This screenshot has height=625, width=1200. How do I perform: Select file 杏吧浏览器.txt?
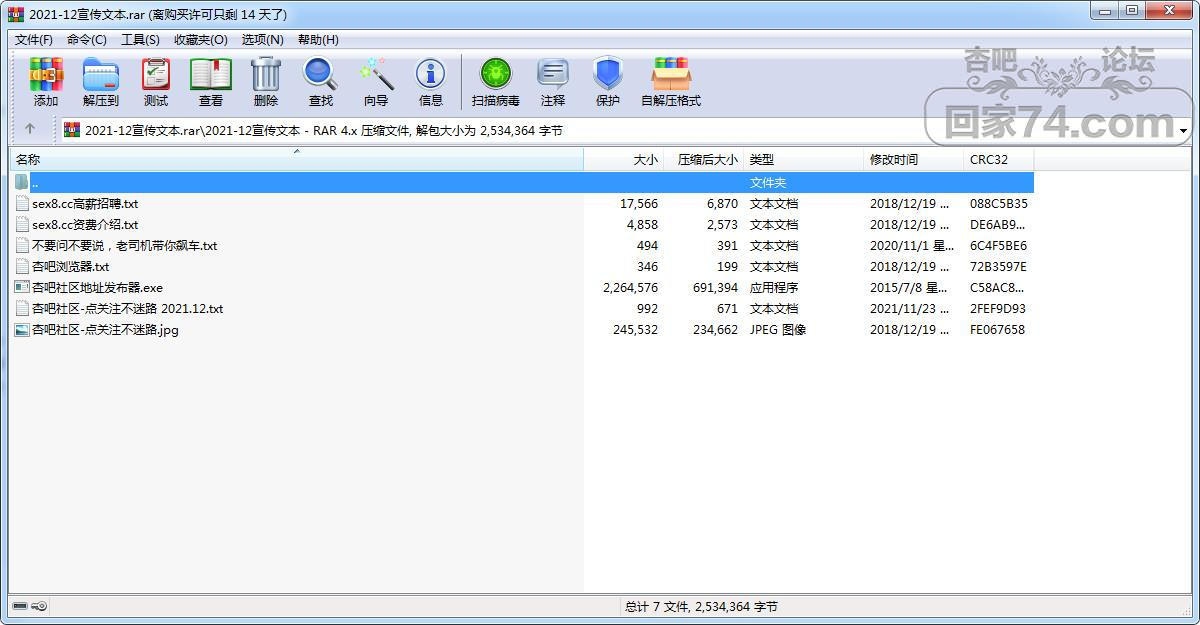tap(70, 266)
